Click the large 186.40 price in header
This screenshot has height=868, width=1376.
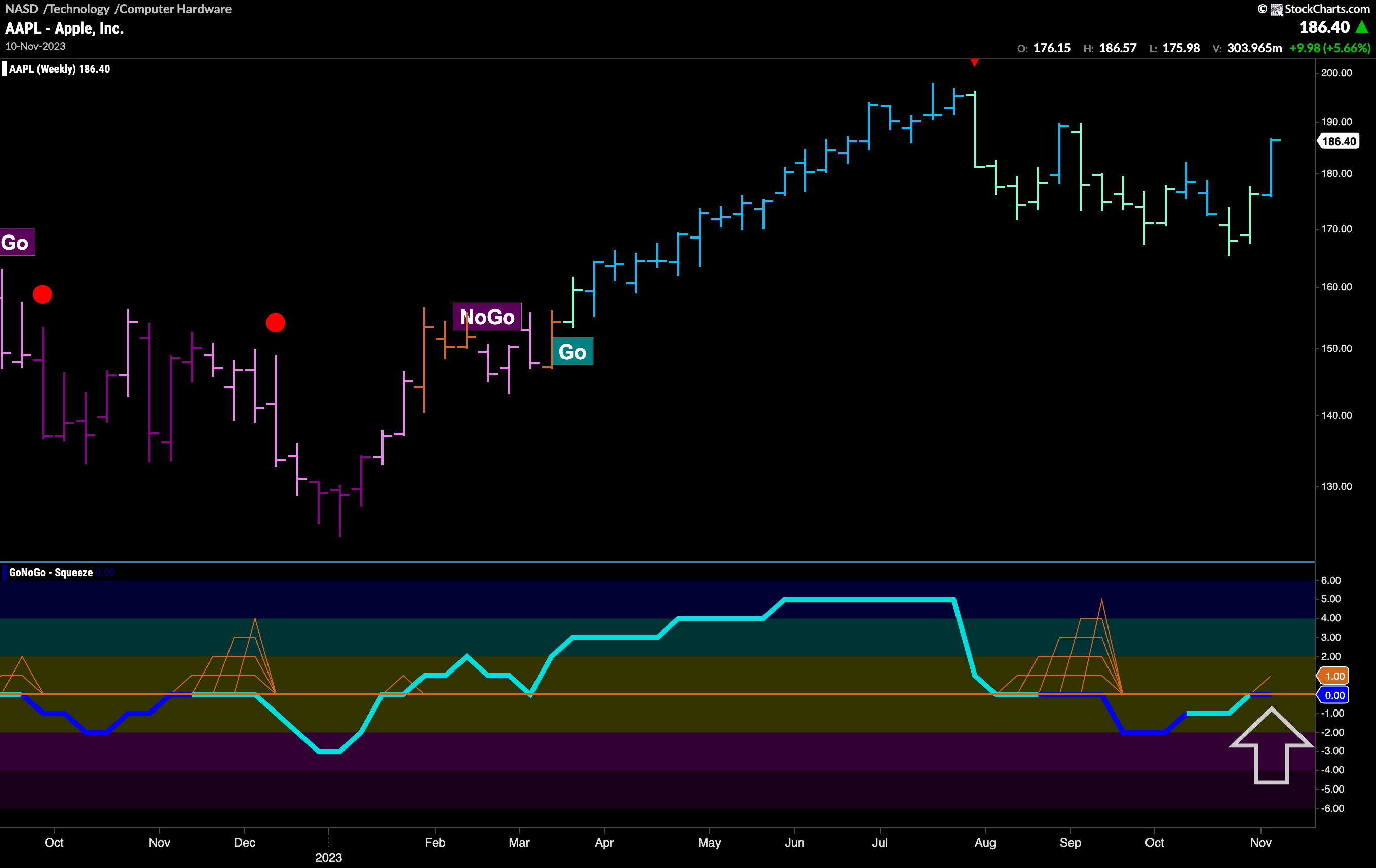tap(1324, 27)
